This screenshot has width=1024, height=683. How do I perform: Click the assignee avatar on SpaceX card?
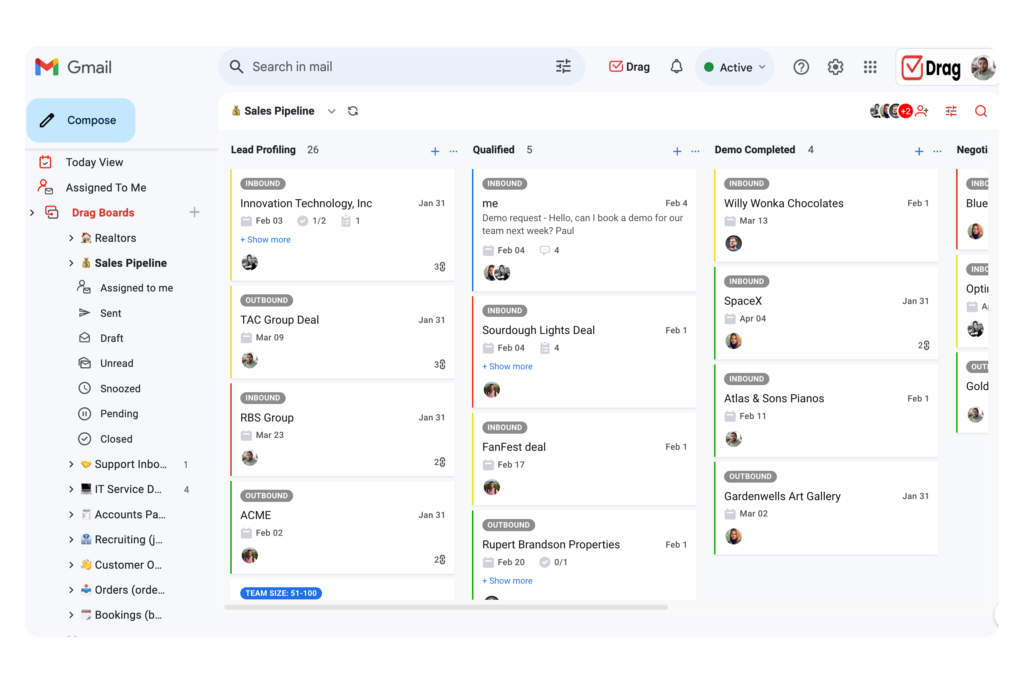(733, 341)
